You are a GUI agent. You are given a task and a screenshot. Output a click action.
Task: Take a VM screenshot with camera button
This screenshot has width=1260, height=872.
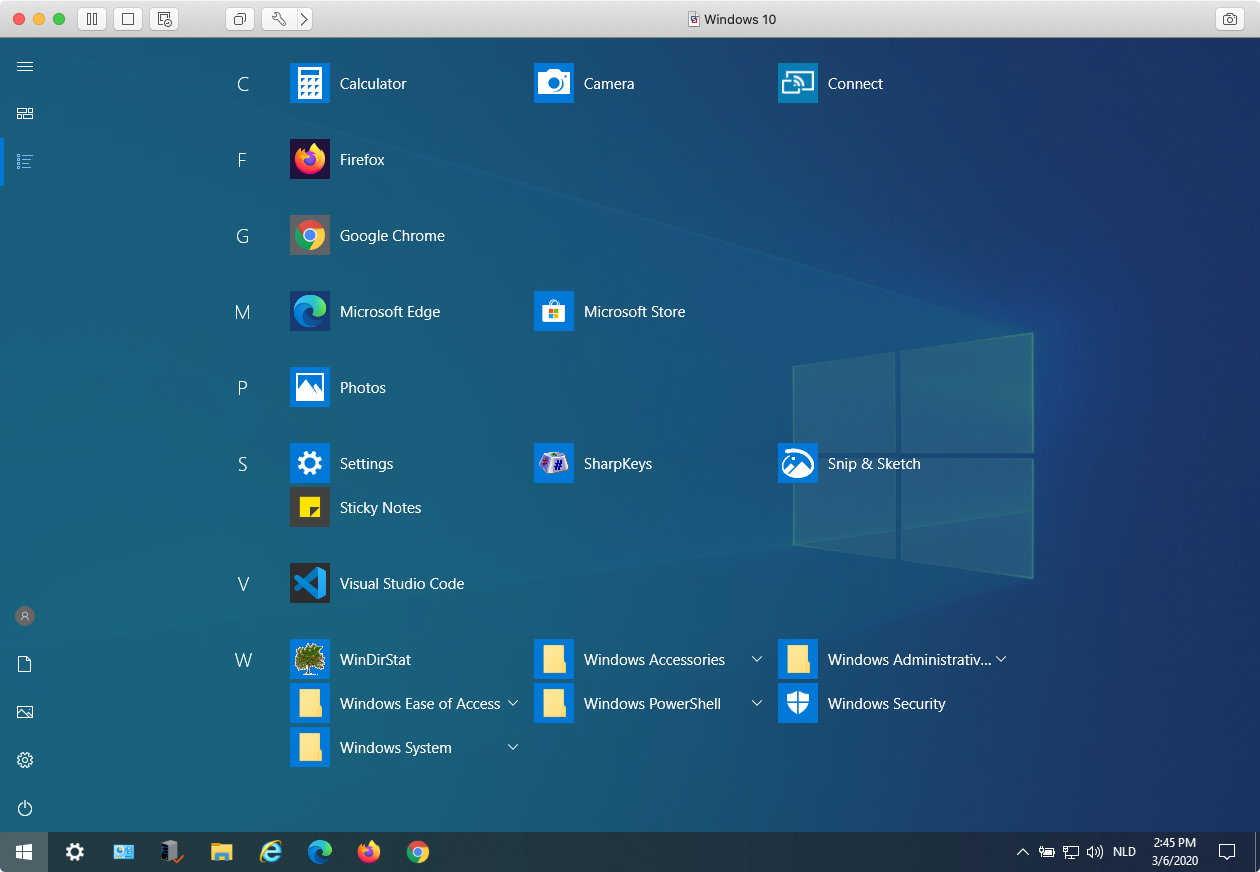[x=1229, y=19]
